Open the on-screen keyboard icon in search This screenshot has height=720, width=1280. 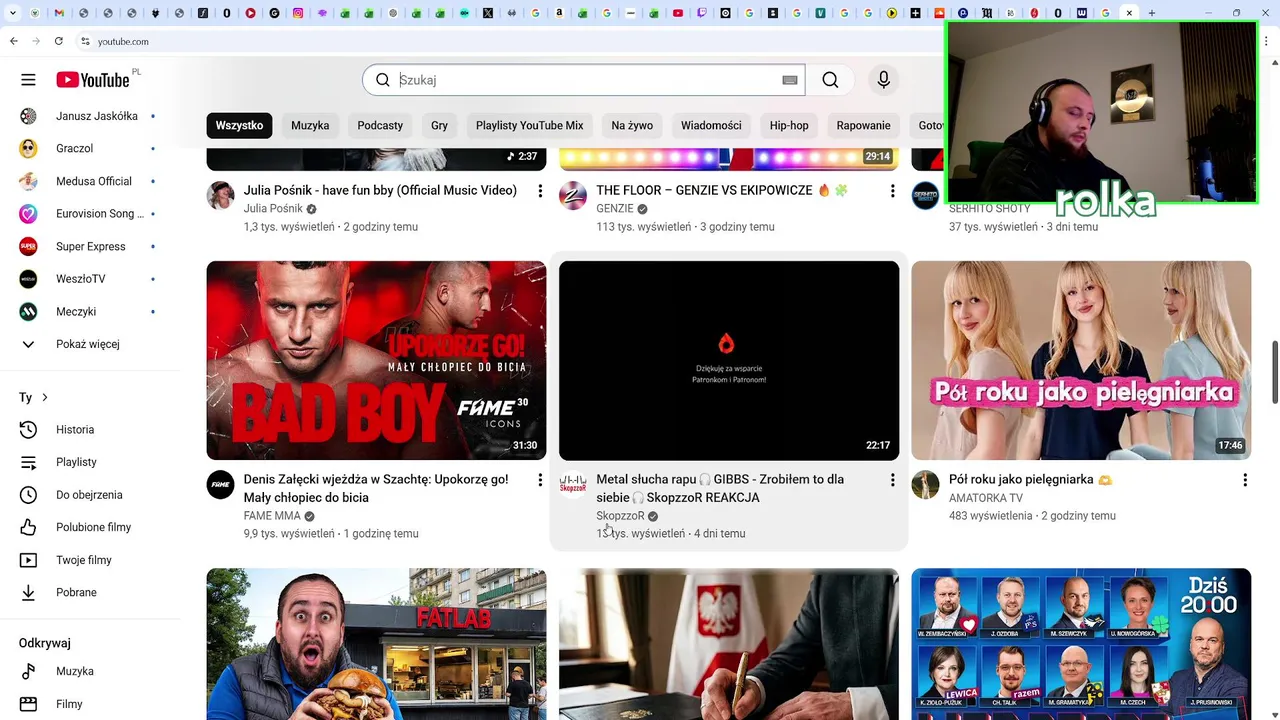tap(790, 80)
